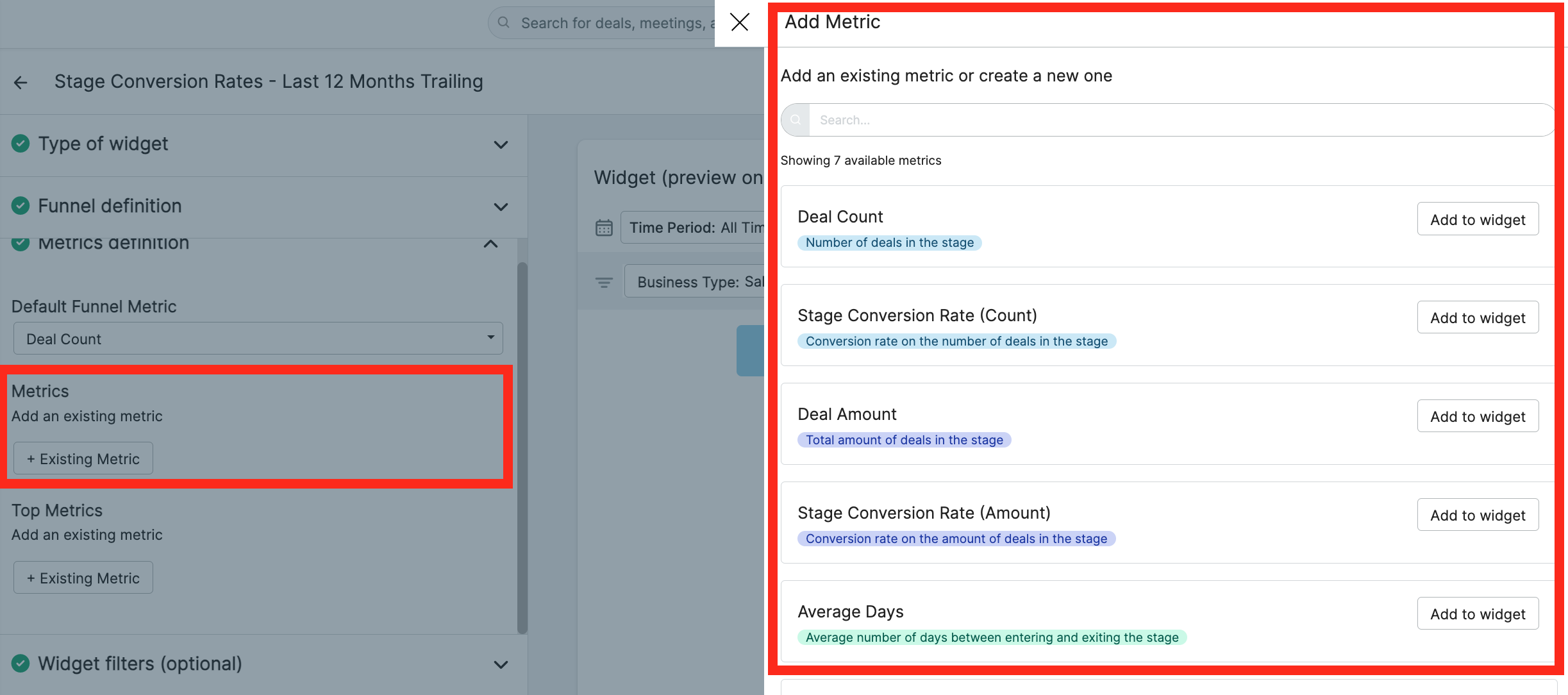Add Average Days to widget
The width and height of the screenshot is (1568, 695).
1478,614
